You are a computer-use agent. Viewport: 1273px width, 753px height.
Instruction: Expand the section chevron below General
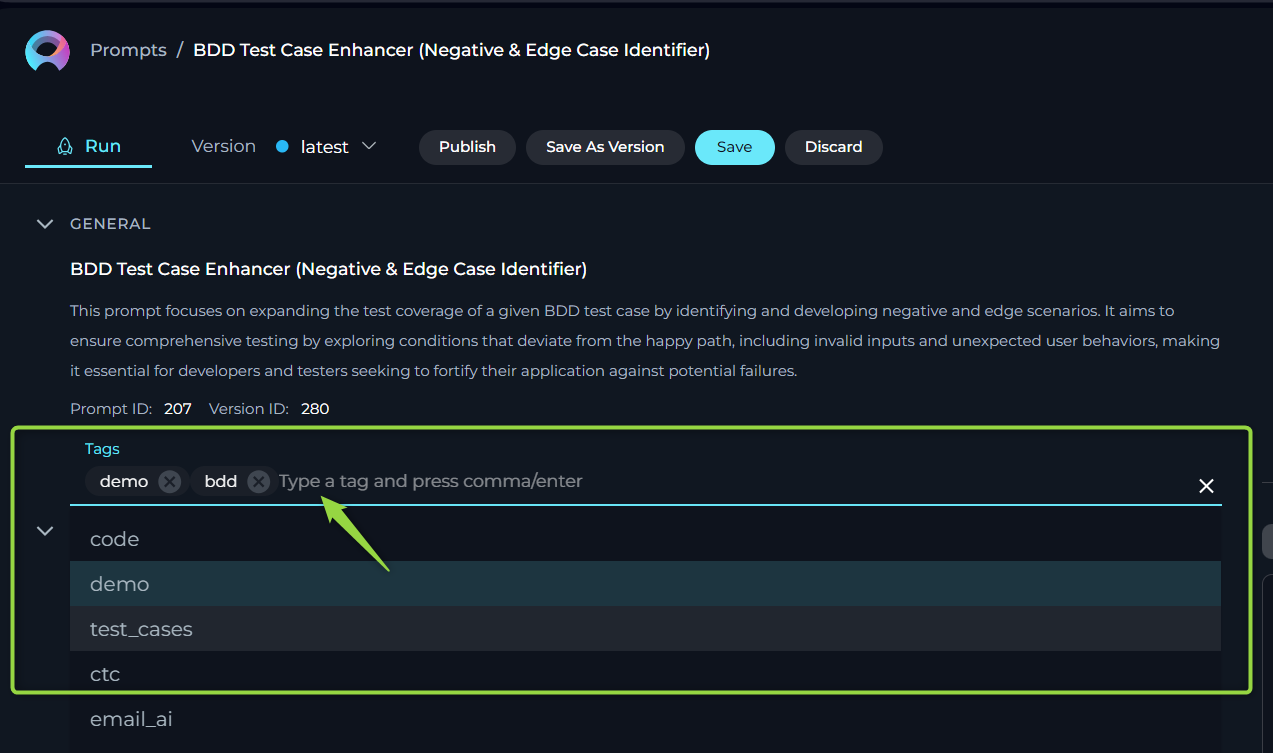(45, 531)
